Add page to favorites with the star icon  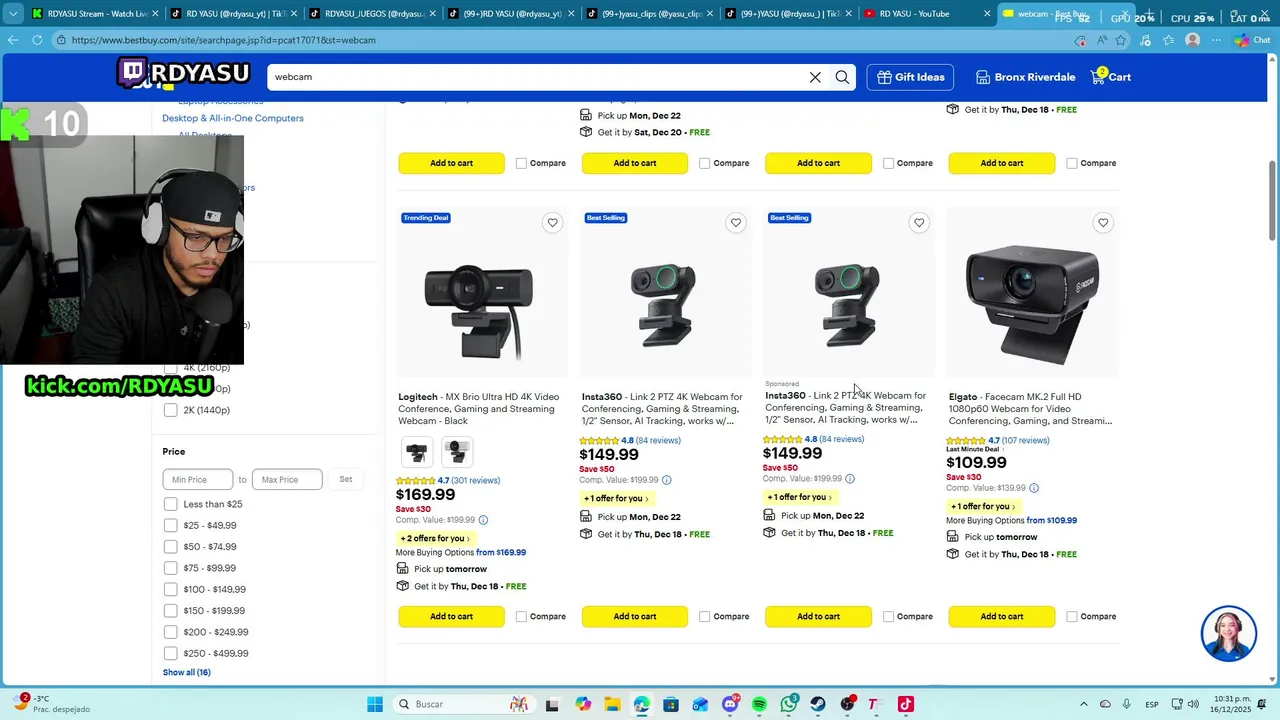click(x=1121, y=40)
